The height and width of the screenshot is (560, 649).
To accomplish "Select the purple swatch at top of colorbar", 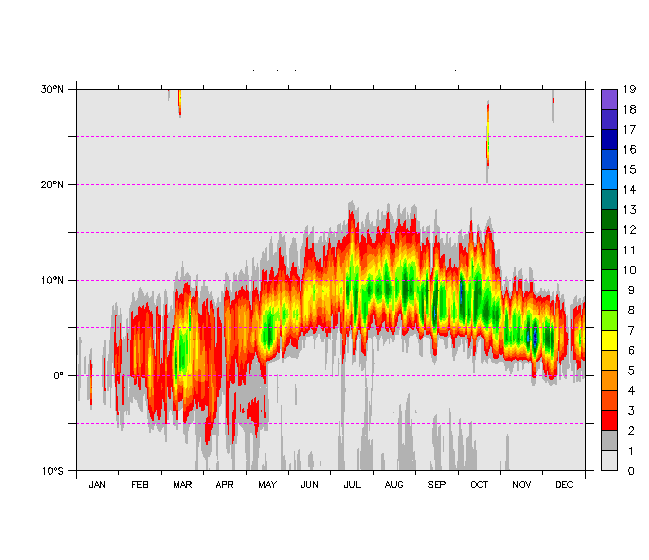I will [x=609, y=99].
